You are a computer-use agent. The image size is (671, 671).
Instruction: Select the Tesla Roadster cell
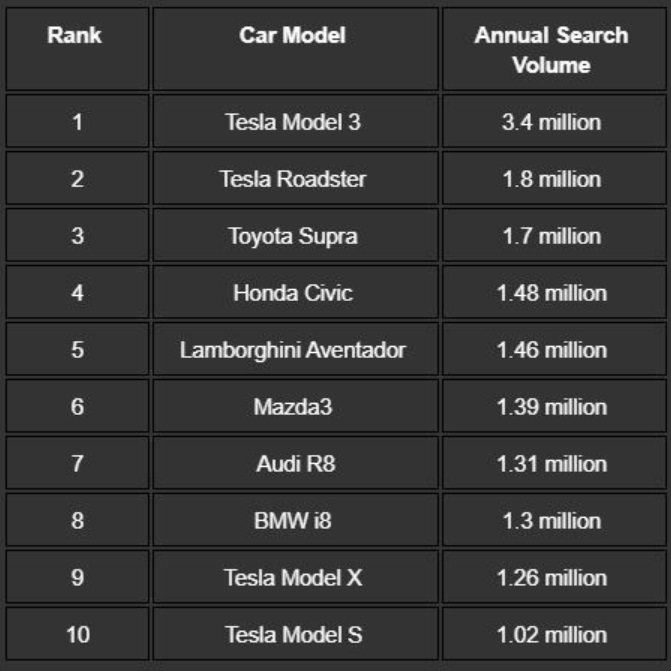point(293,179)
